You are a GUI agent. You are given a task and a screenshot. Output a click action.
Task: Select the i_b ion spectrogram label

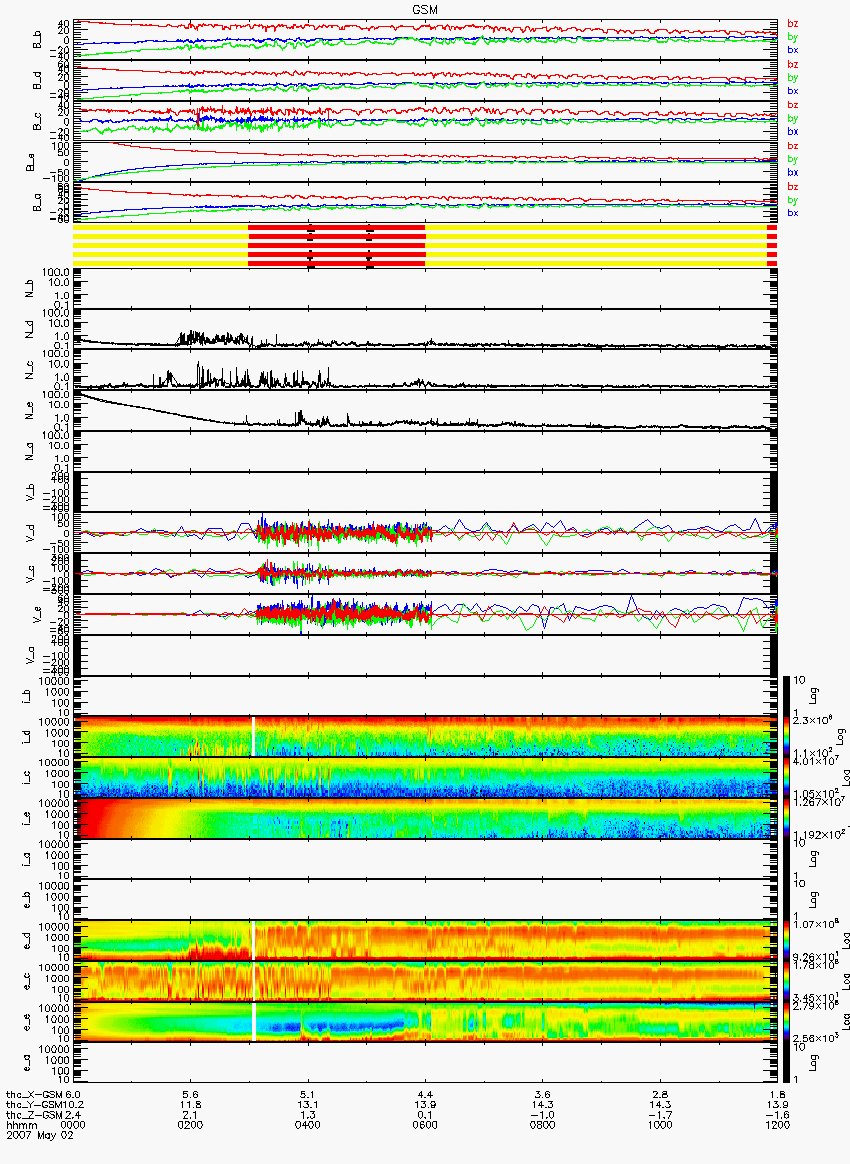click(x=25, y=696)
